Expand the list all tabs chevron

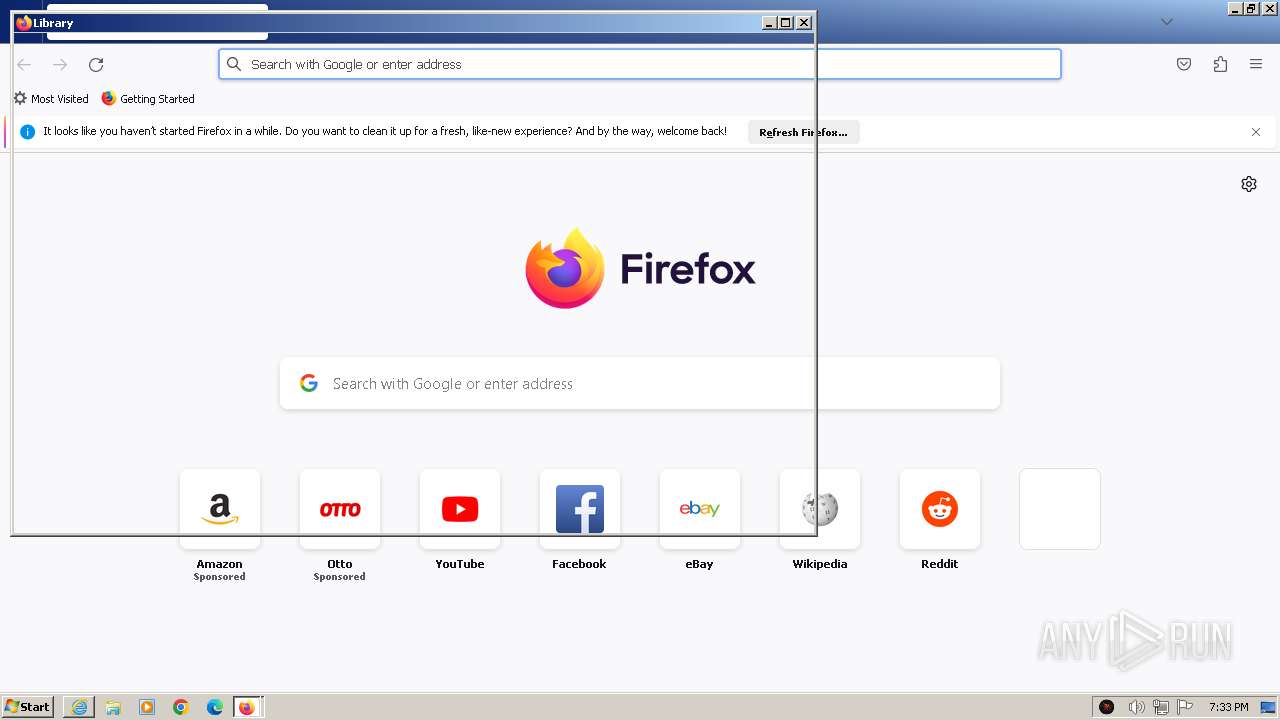(1167, 22)
